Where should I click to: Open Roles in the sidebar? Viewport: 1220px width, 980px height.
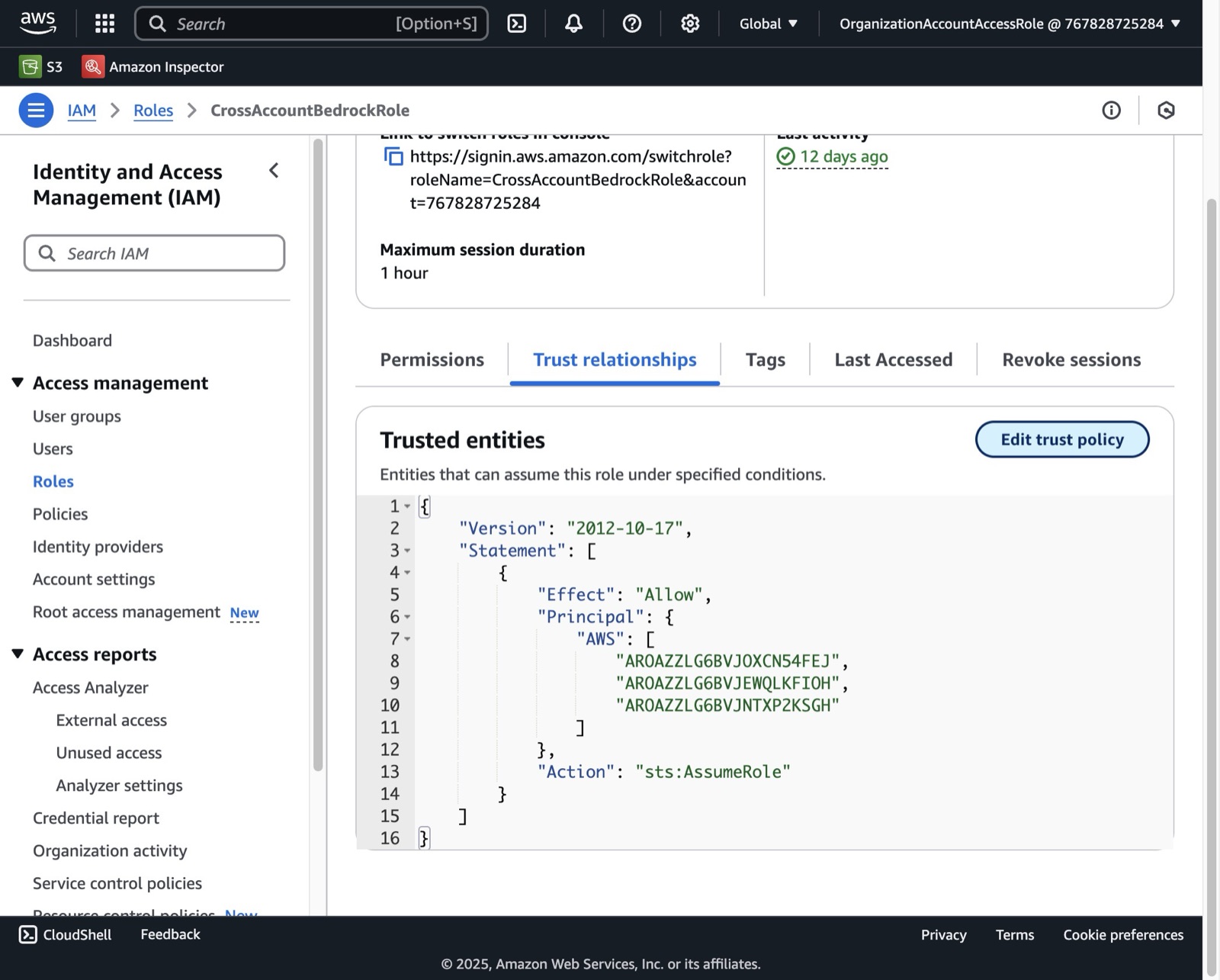click(53, 481)
